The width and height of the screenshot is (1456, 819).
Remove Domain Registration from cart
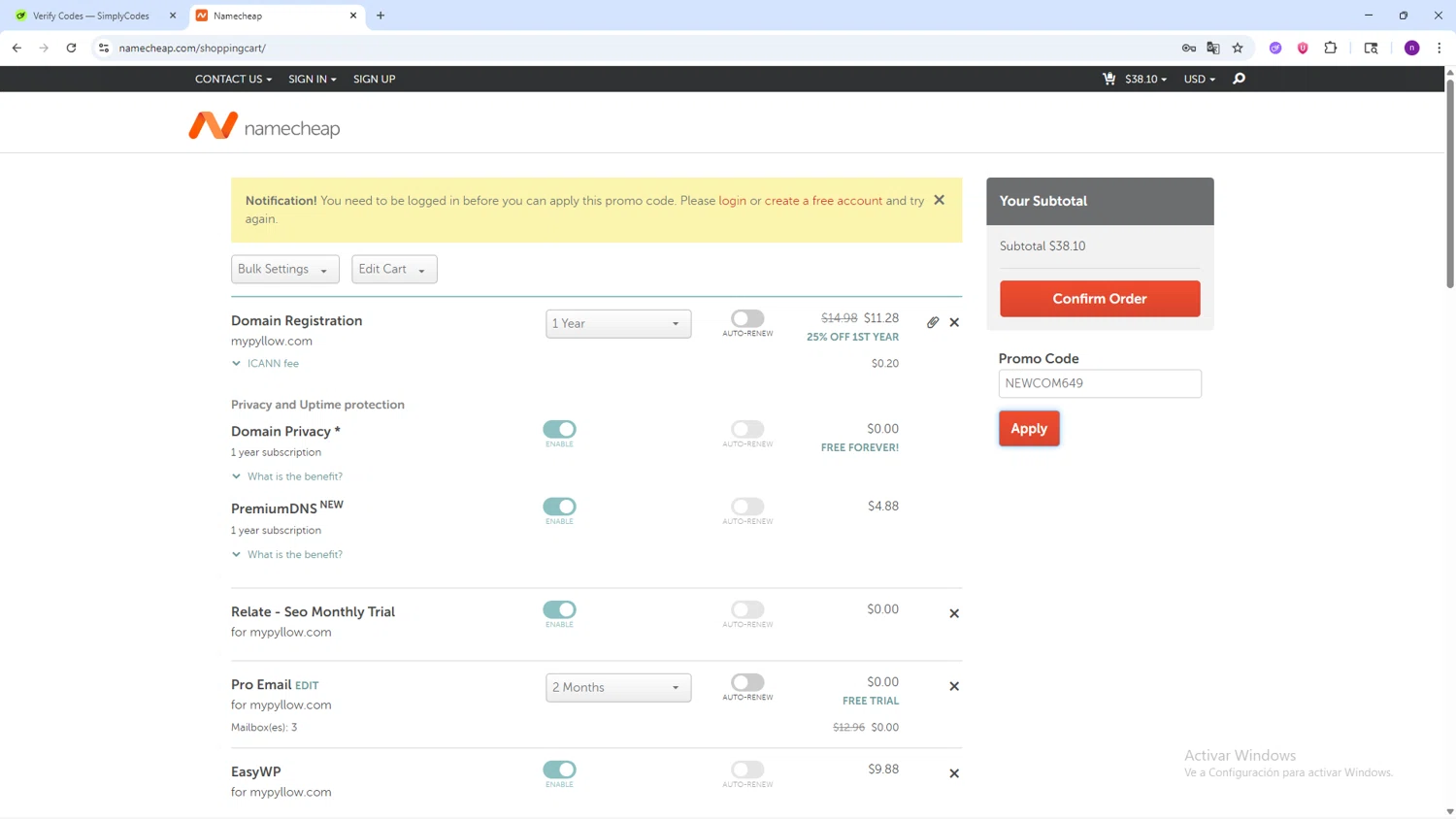954,322
